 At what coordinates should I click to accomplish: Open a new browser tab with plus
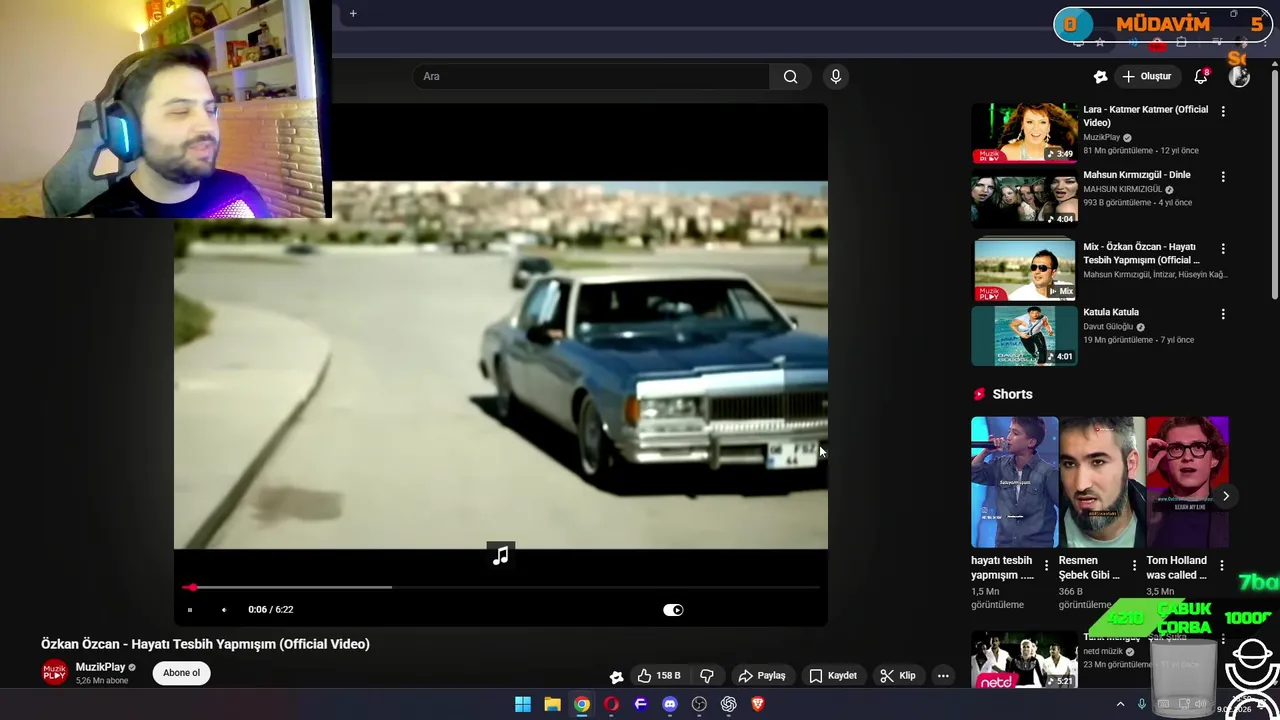coord(353,14)
